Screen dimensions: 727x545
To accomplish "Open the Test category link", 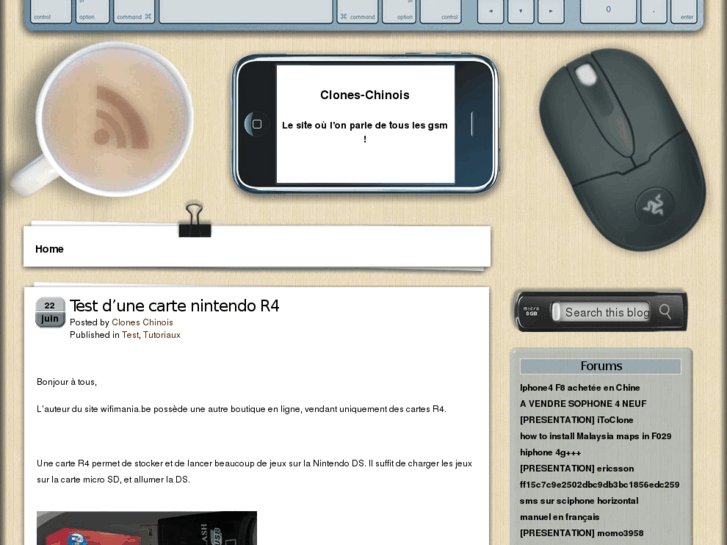I will (x=130, y=335).
